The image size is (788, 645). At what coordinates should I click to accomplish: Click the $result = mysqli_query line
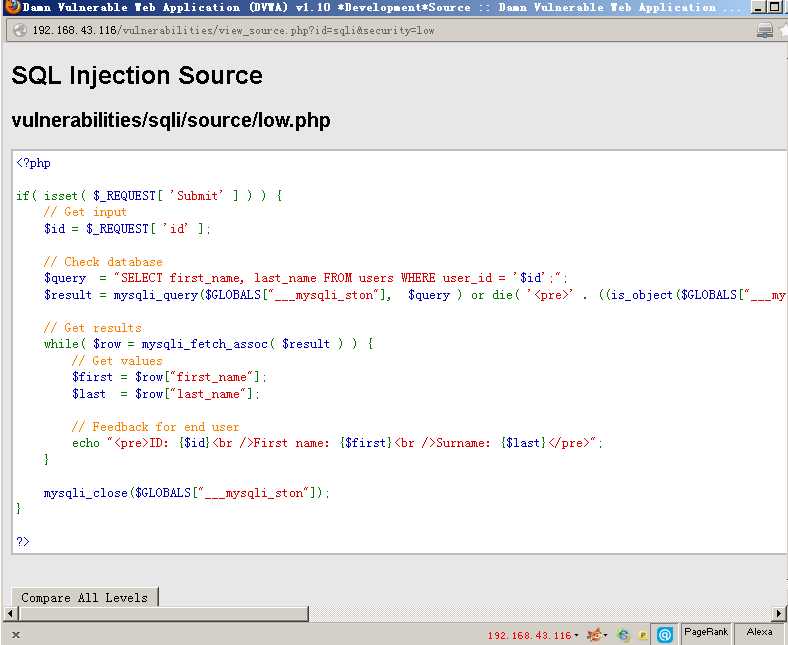point(415,295)
